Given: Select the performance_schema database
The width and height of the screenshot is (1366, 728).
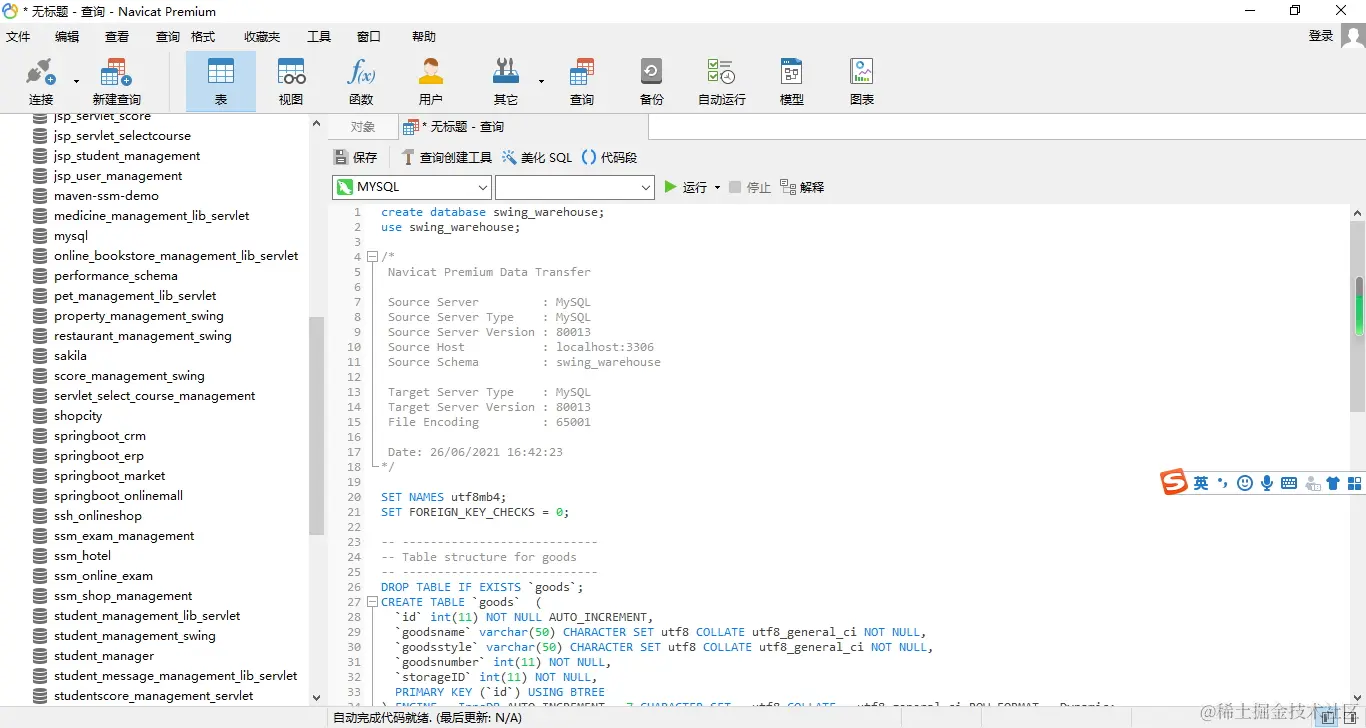Looking at the screenshot, I should [x=116, y=276].
